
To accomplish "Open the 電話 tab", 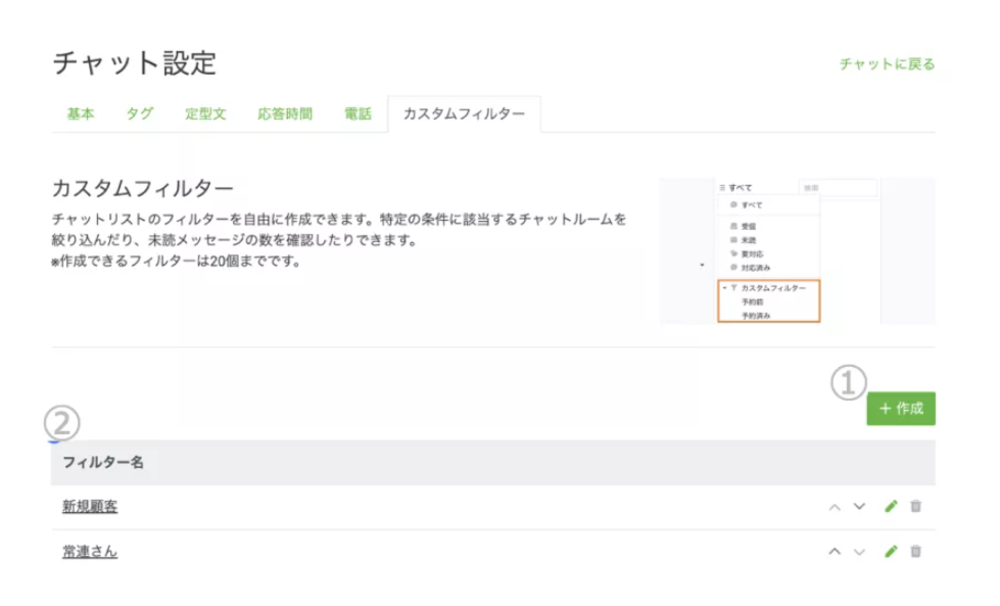I will pyautogui.click(x=357, y=114).
